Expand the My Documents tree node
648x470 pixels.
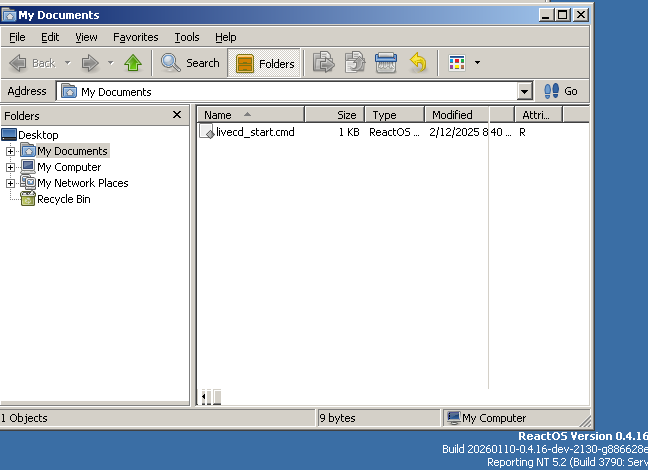point(10,151)
